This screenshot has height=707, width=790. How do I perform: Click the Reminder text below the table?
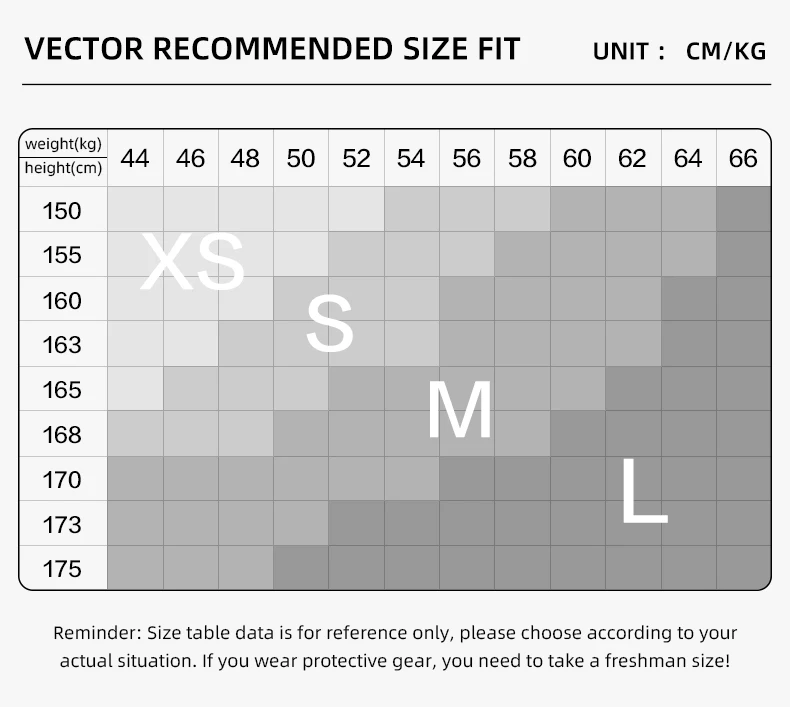tap(395, 647)
